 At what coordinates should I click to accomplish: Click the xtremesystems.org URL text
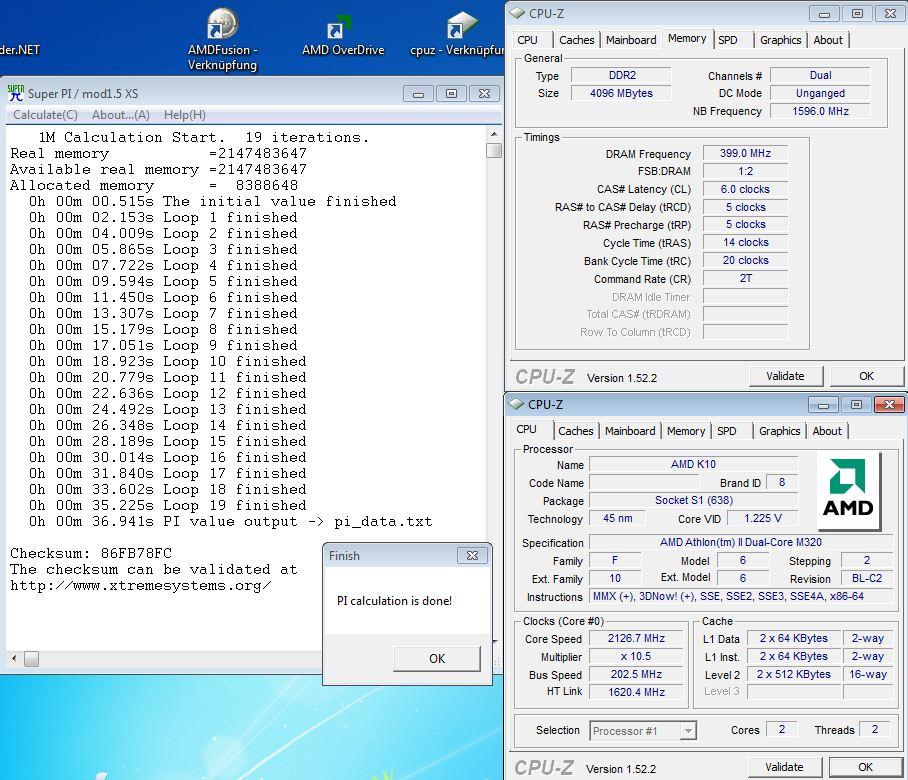tap(140, 585)
